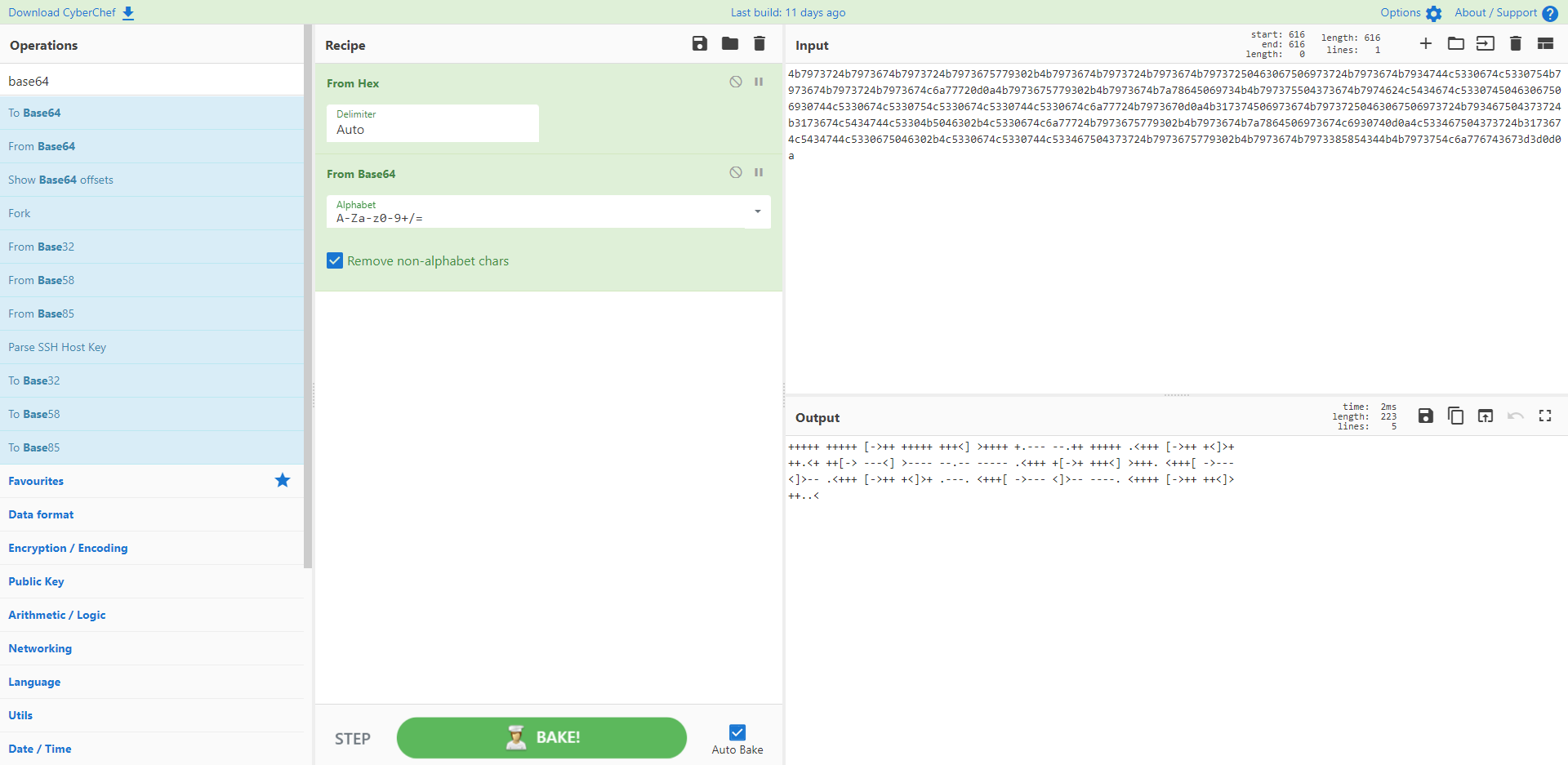Expand the Networking category
The height and width of the screenshot is (765, 1568).
pyautogui.click(x=152, y=648)
